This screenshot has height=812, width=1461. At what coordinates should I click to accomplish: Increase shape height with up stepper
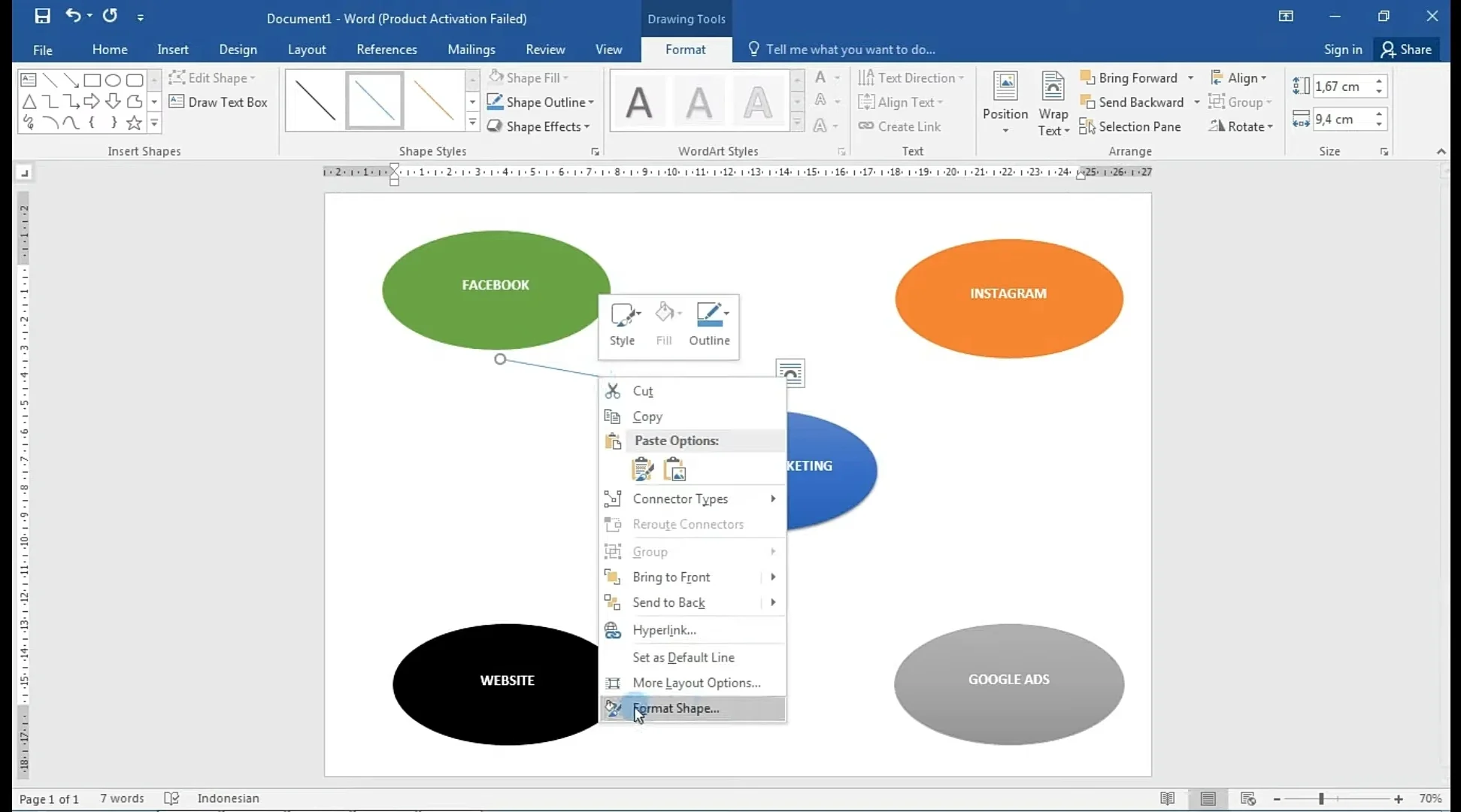[1379, 81]
